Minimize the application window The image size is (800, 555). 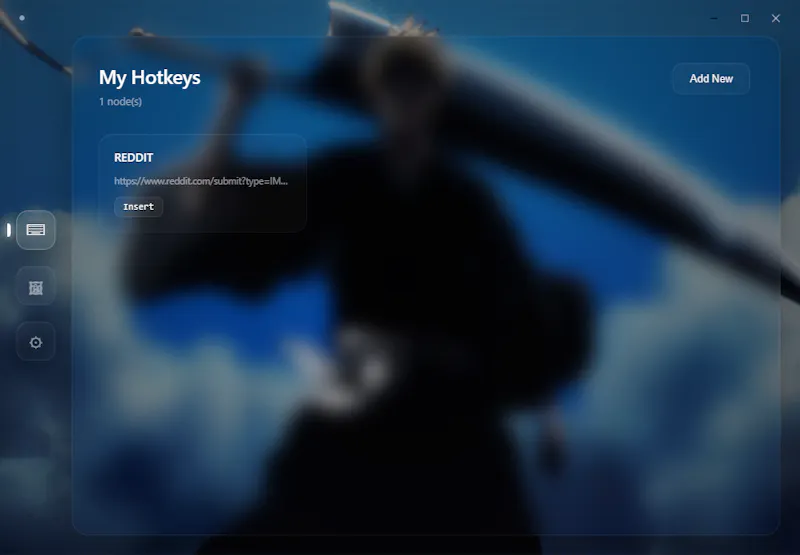714,18
